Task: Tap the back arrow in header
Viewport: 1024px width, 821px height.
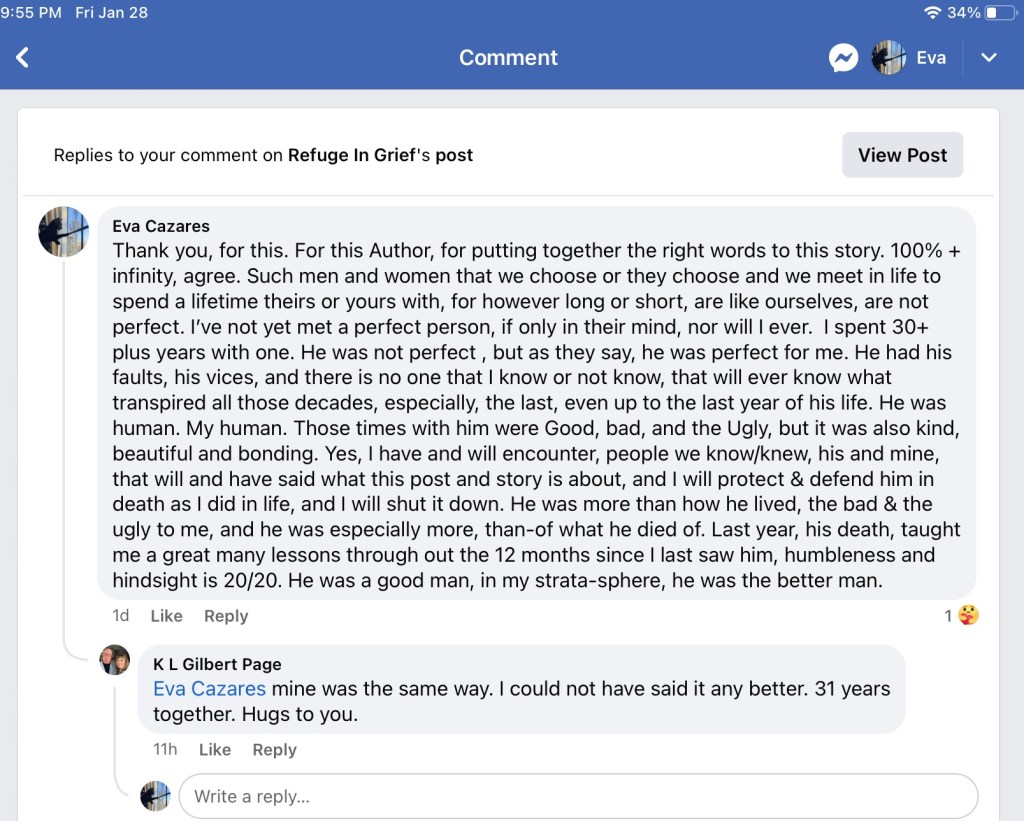Action: point(23,58)
